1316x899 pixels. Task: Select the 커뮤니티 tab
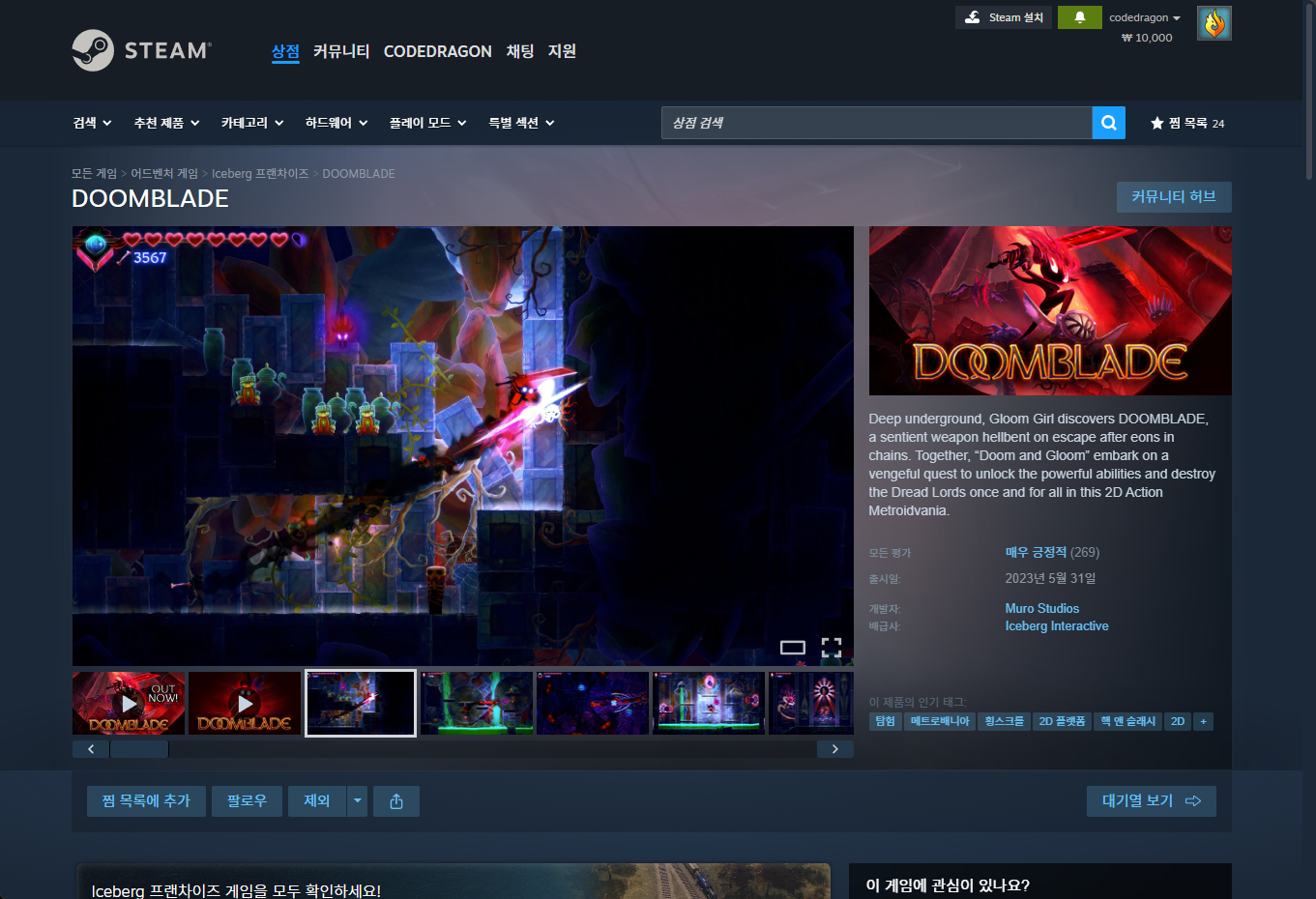click(x=341, y=51)
